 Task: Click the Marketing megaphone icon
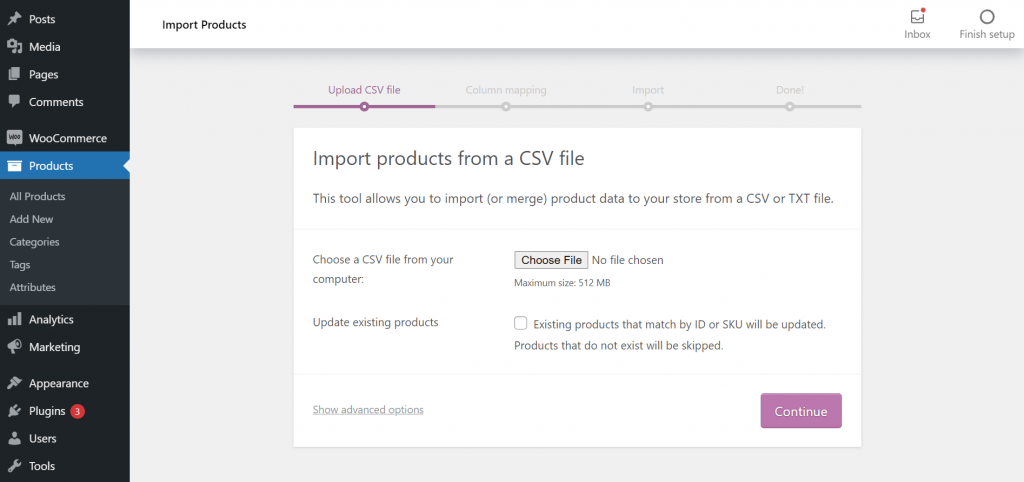coord(15,347)
